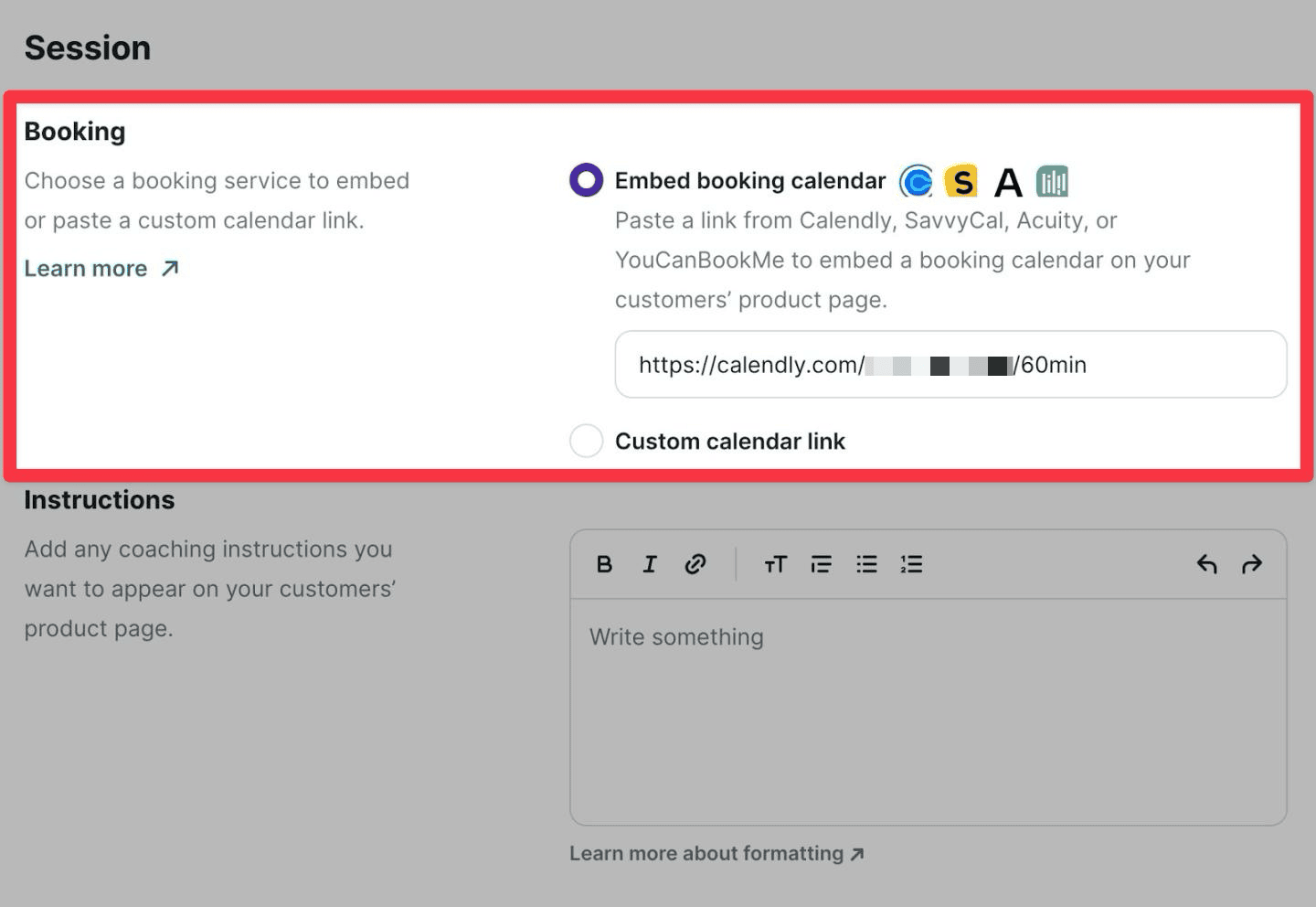Apply italic formatting in the editor

pyautogui.click(x=650, y=564)
